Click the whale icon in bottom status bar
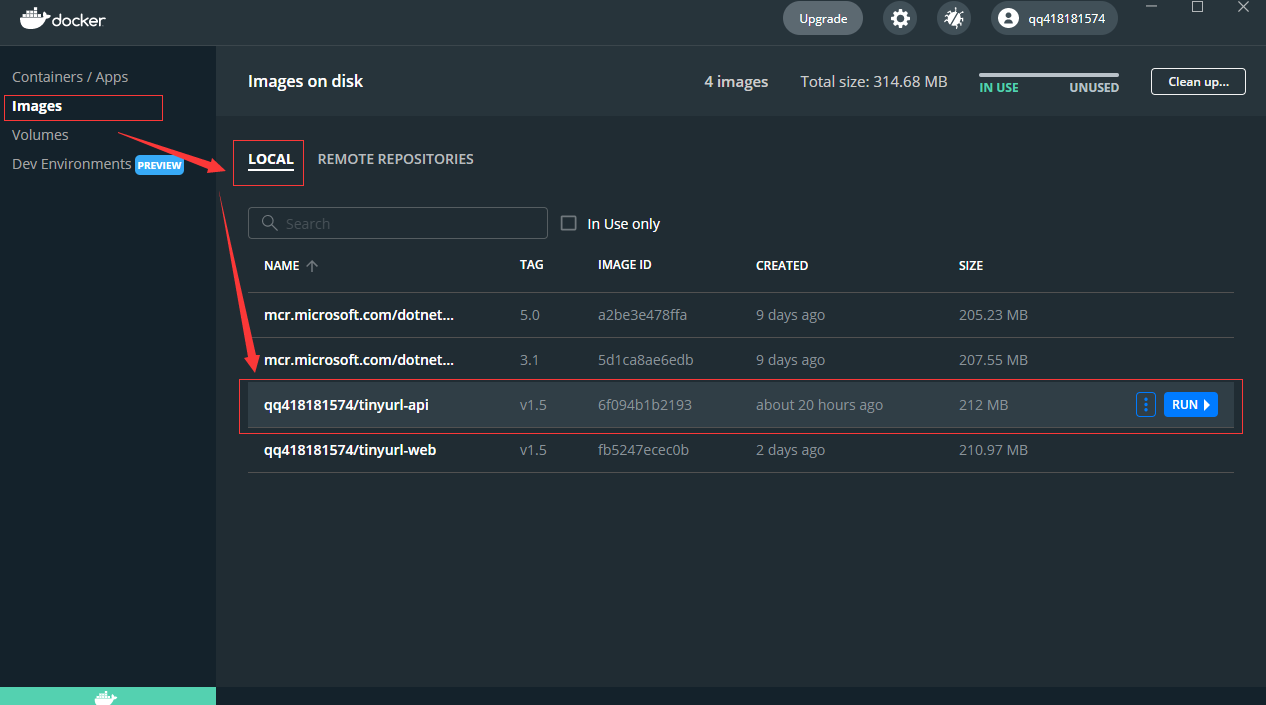The height and width of the screenshot is (705, 1266). (107, 697)
